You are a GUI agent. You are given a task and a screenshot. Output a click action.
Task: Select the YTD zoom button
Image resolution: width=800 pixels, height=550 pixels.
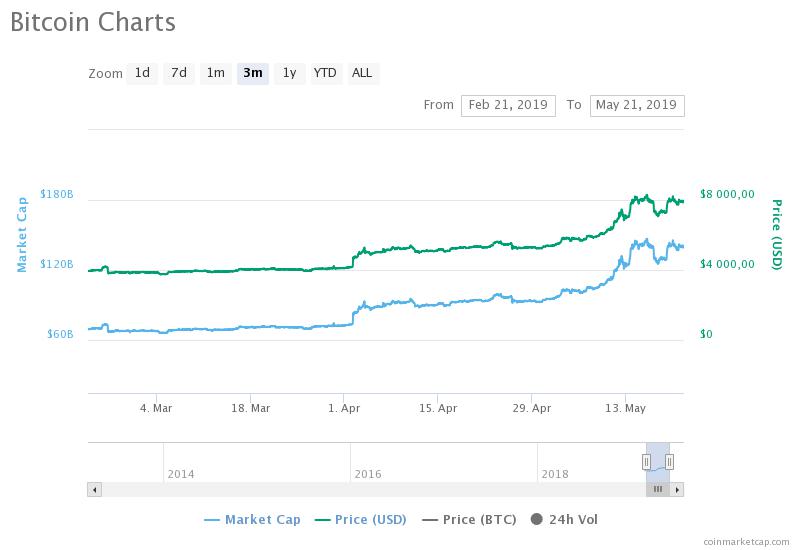click(x=325, y=73)
